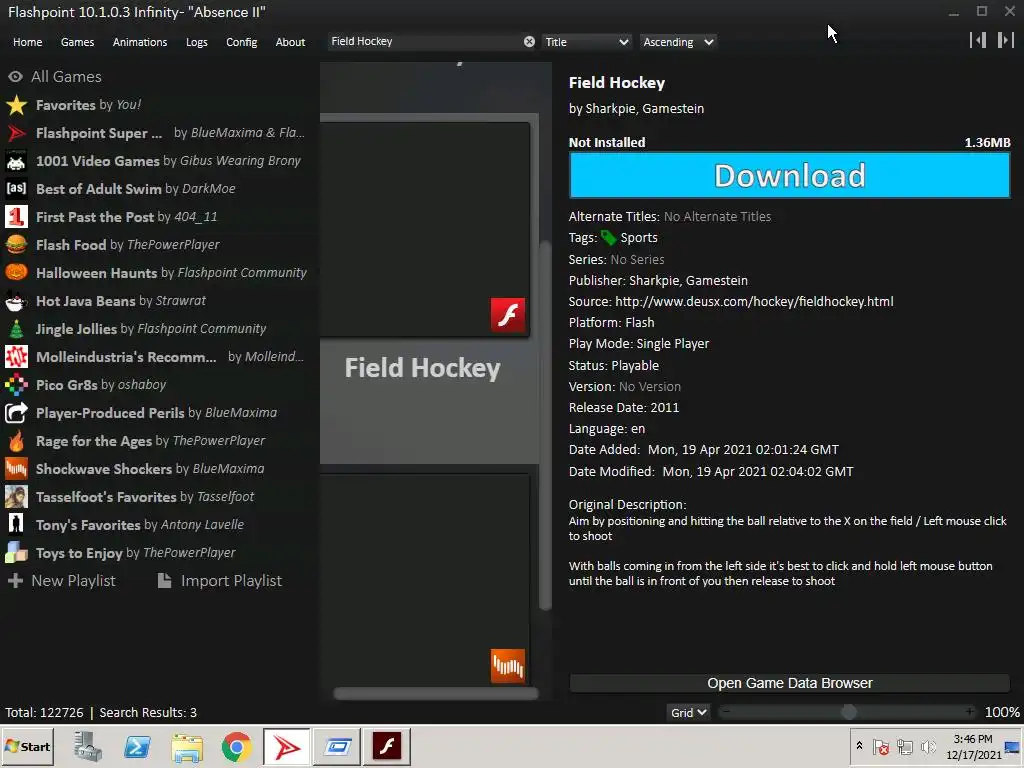Screen dimensions: 1024x768
Task: Select the lower Shockwave game card thumbnail
Action: (x=425, y=579)
